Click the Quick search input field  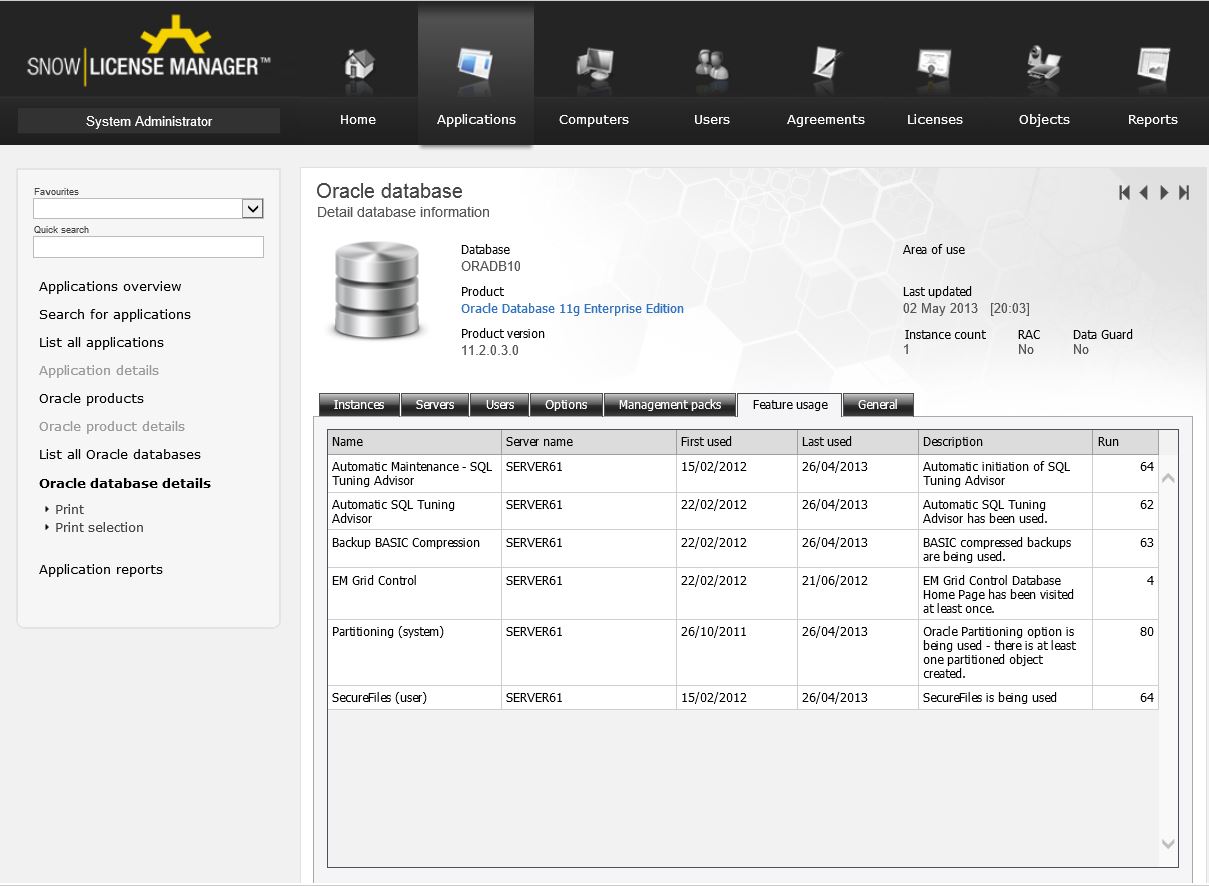point(148,246)
